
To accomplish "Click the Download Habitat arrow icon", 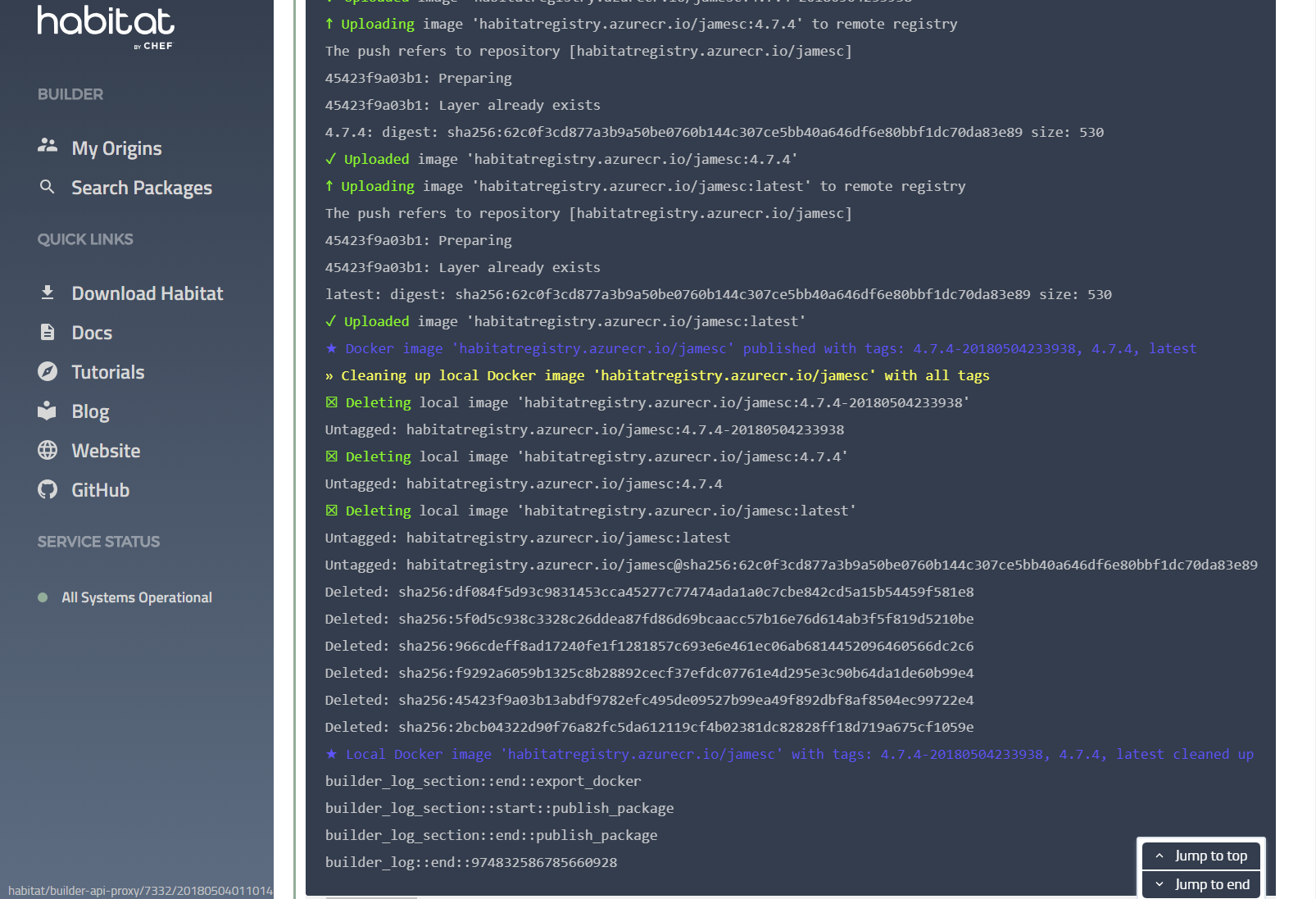I will click(48, 293).
